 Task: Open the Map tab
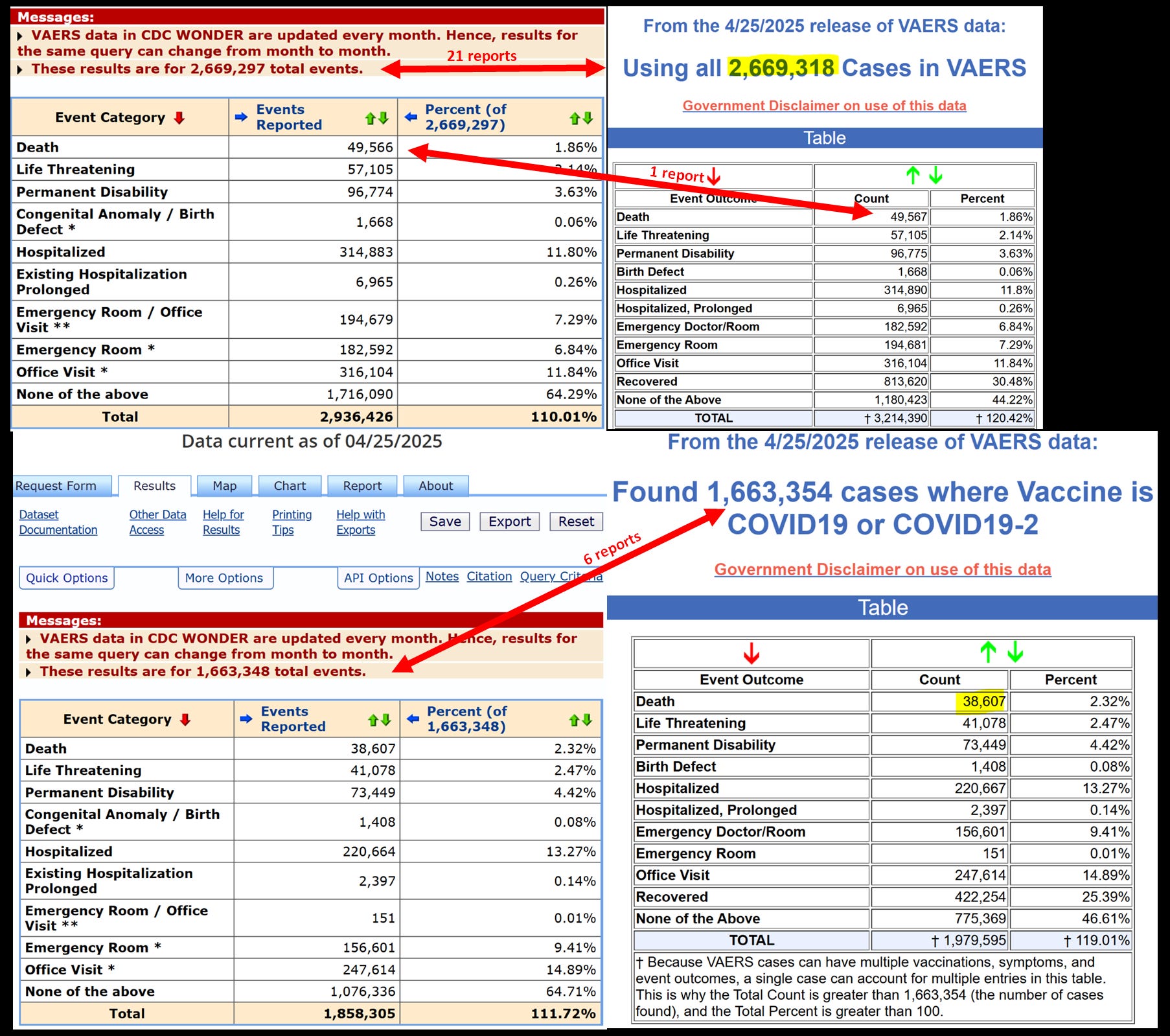point(225,486)
